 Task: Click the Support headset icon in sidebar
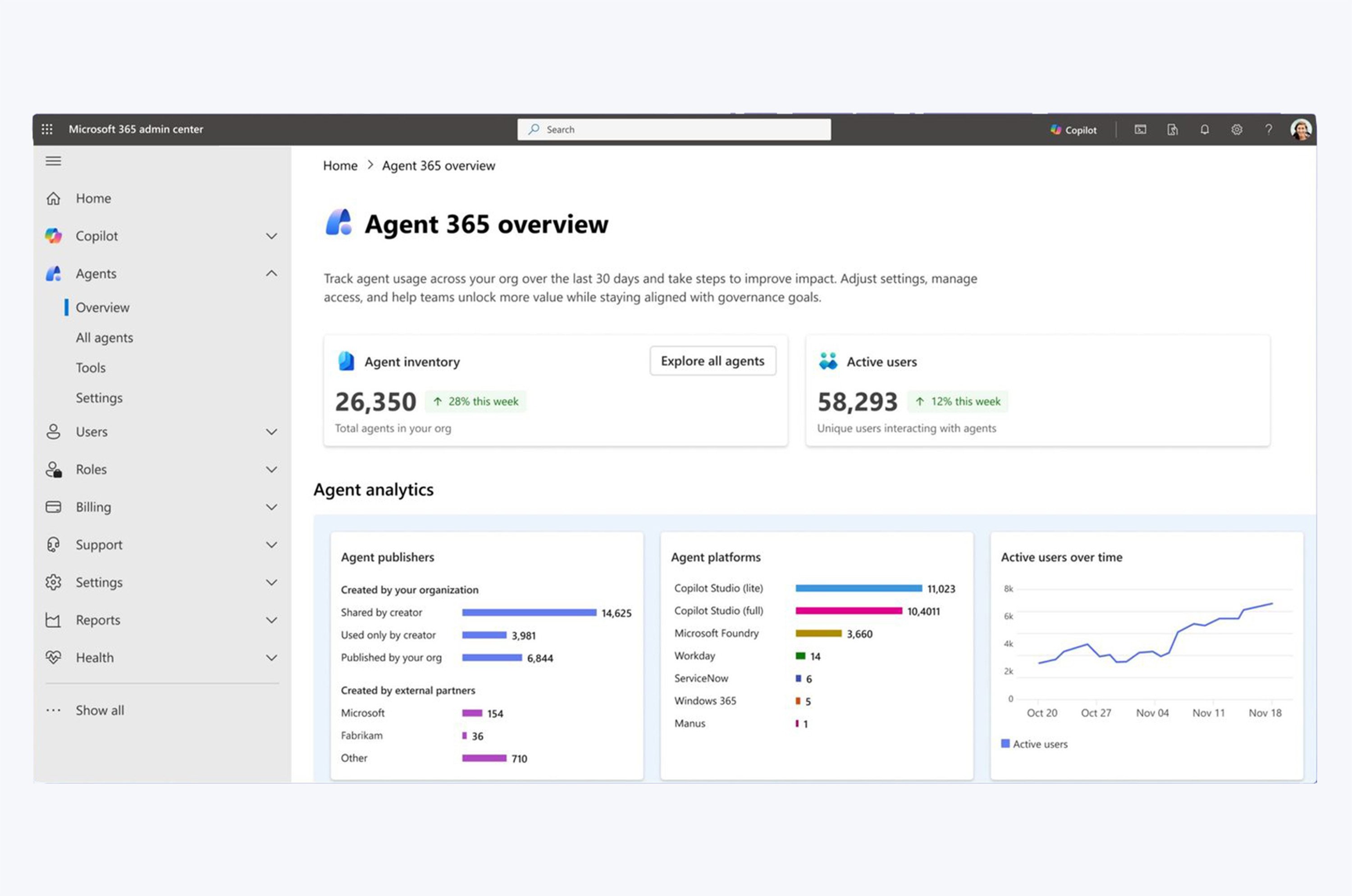(x=53, y=544)
